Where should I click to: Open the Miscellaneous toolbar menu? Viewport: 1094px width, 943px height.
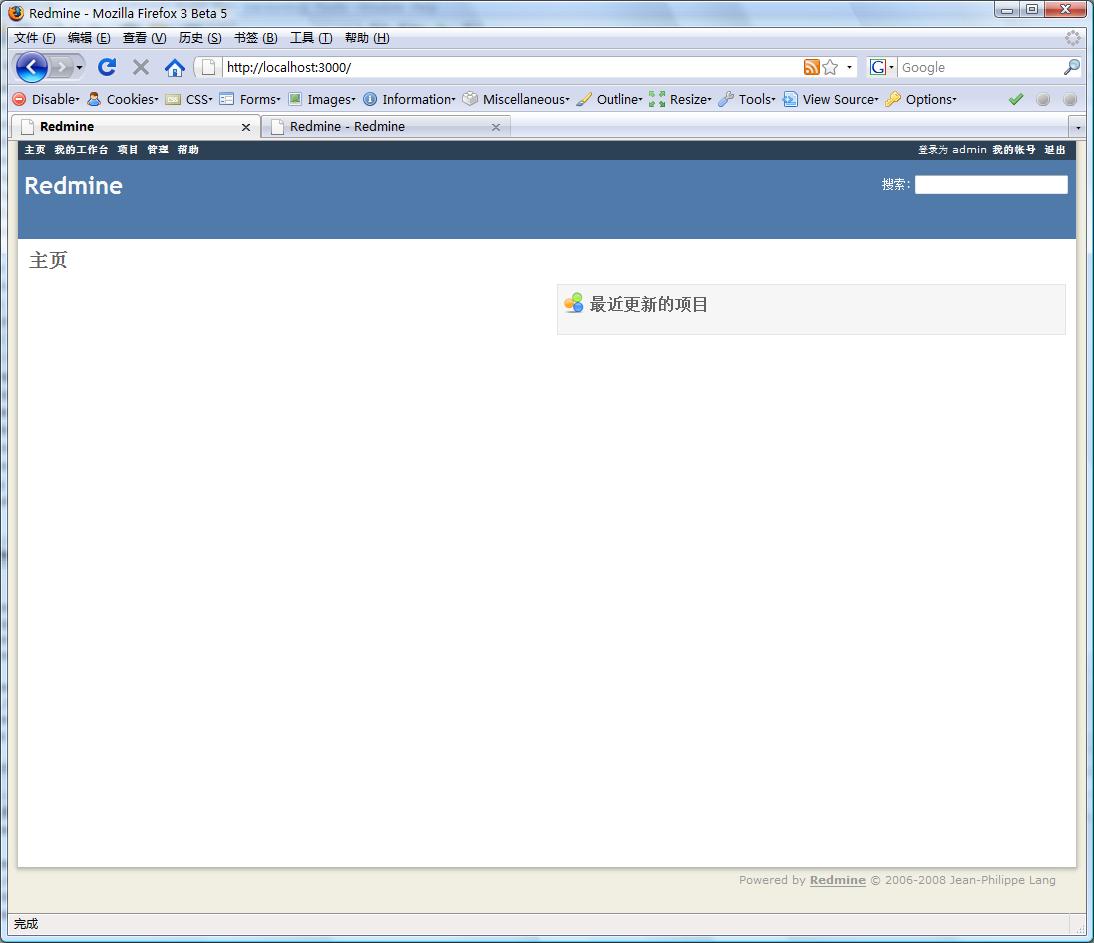[516, 99]
